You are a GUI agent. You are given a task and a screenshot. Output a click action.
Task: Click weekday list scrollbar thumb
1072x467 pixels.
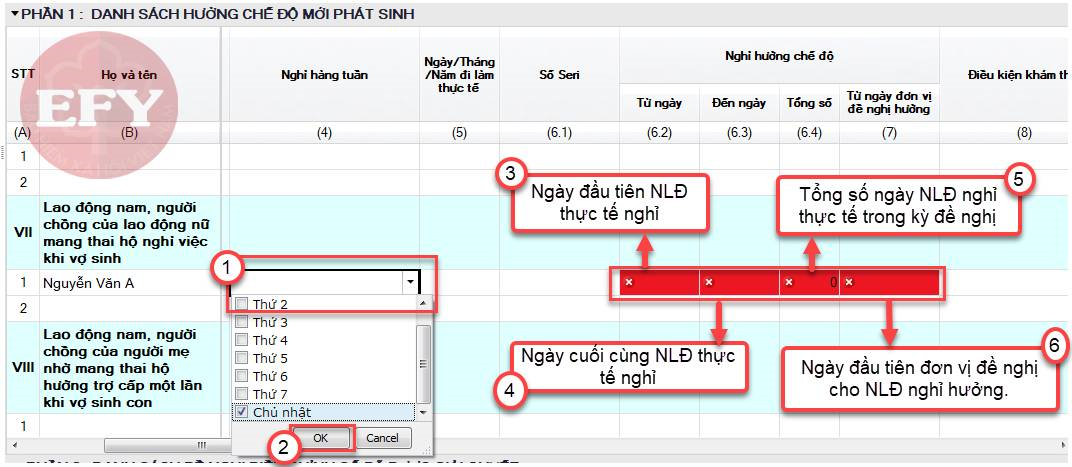(x=424, y=364)
